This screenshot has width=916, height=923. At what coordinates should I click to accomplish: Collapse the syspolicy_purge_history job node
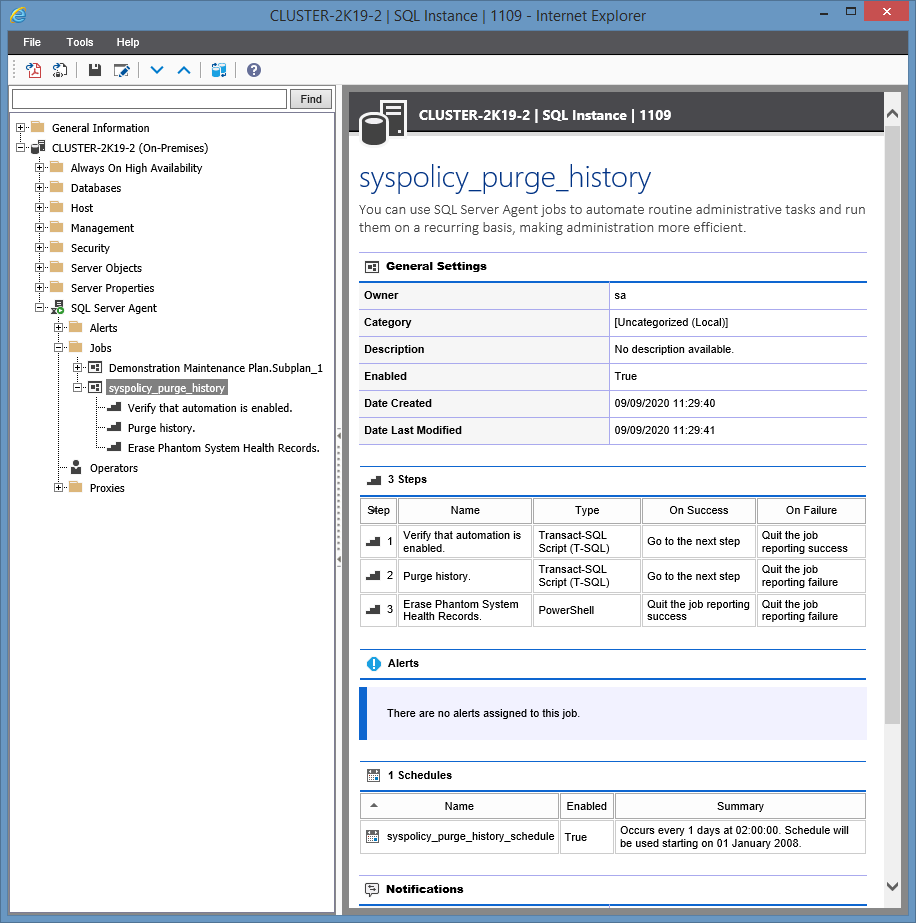[78, 388]
